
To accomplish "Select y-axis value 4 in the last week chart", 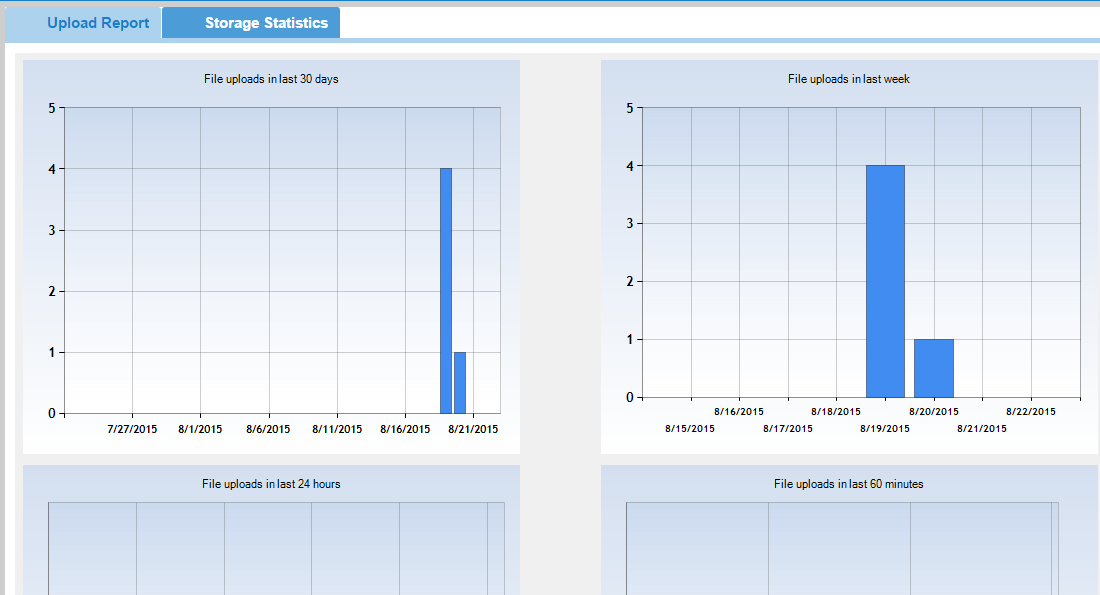I will pyautogui.click(x=630, y=166).
